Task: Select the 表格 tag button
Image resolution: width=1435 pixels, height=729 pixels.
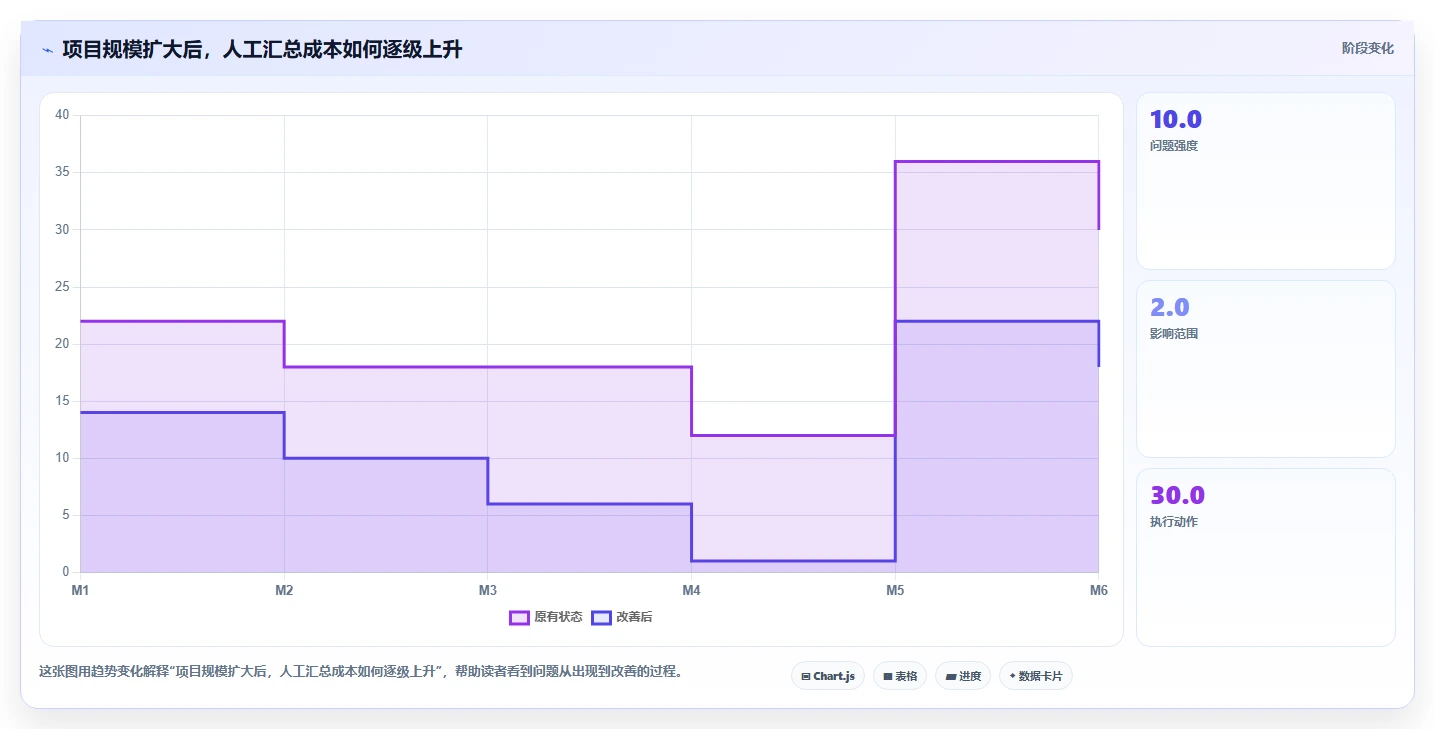Action: tap(900, 676)
